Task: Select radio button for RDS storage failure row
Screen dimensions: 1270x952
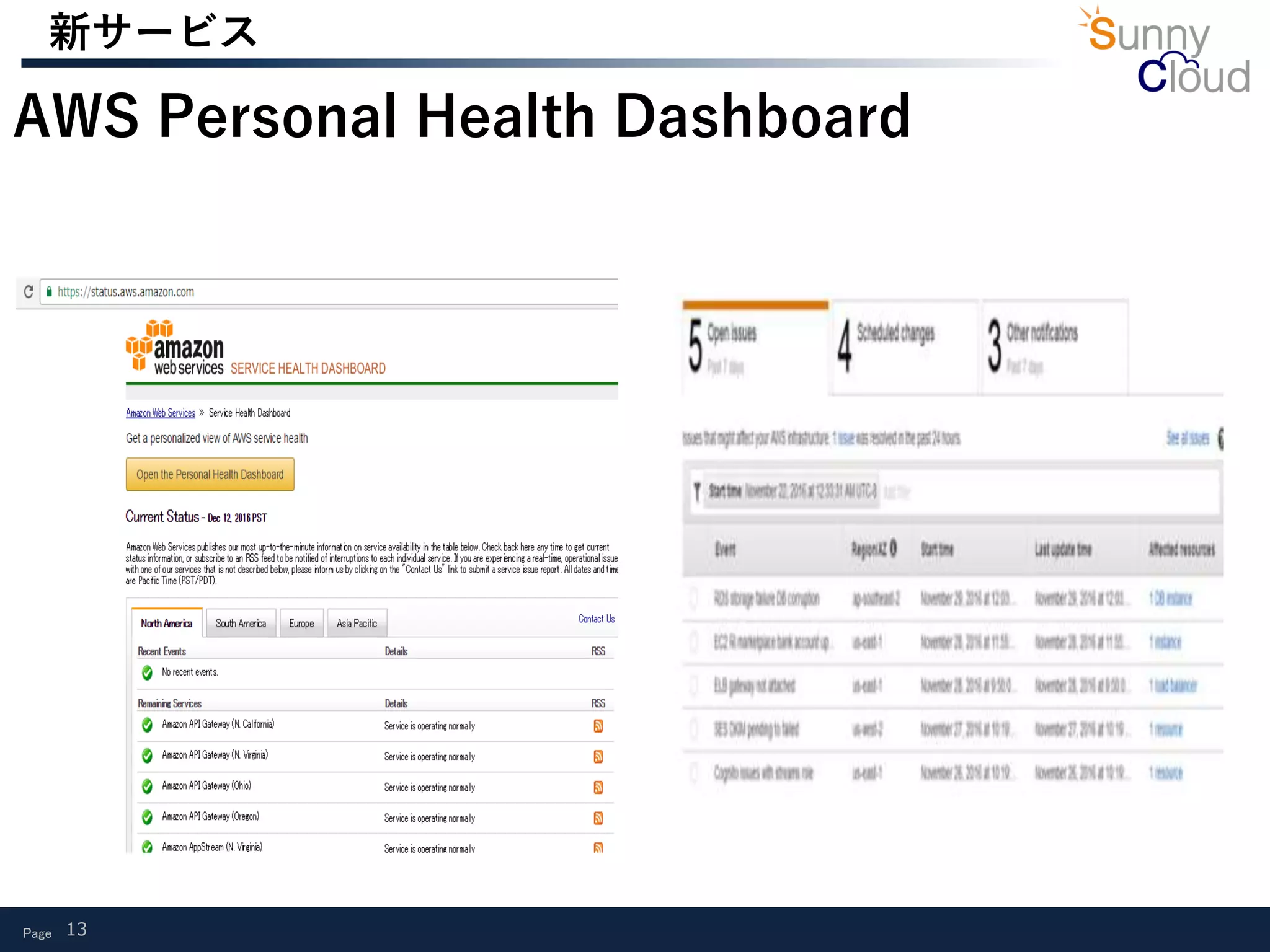Action: (694, 599)
